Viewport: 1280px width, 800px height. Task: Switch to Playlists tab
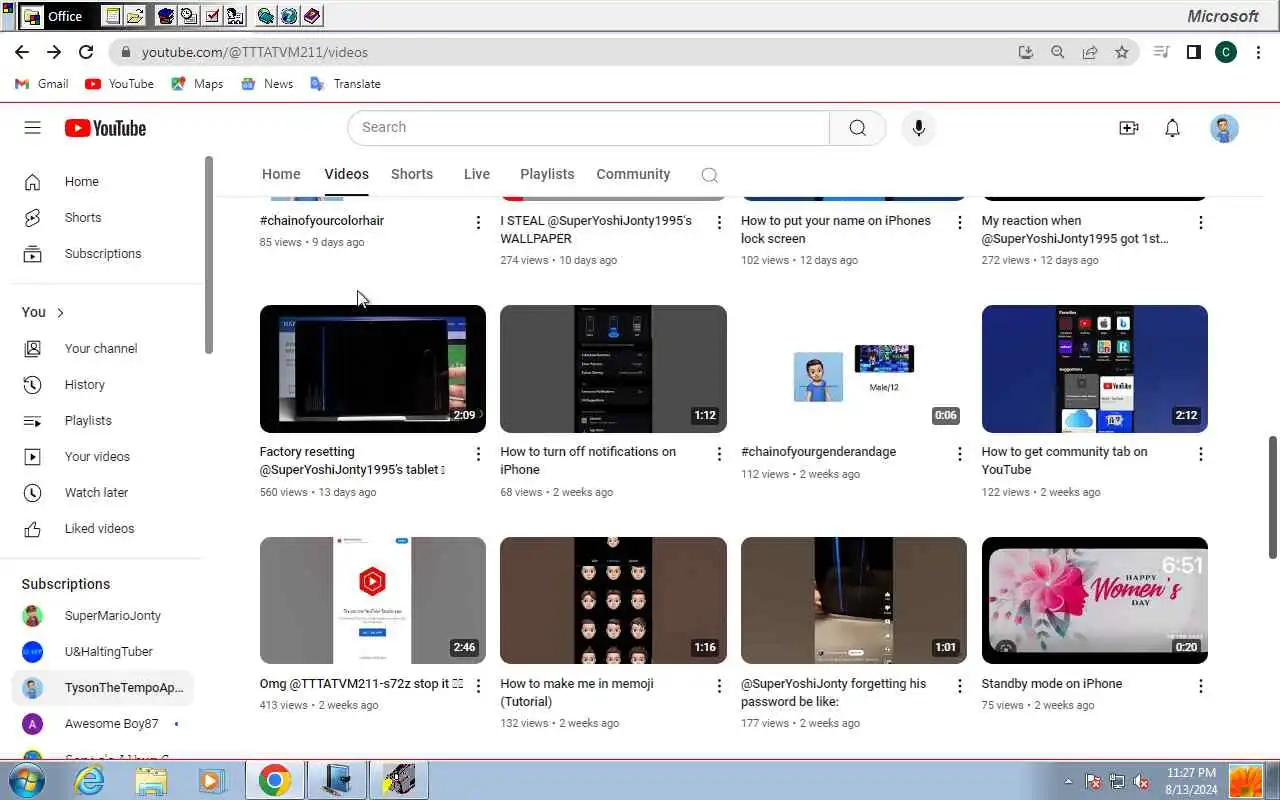[x=547, y=174]
